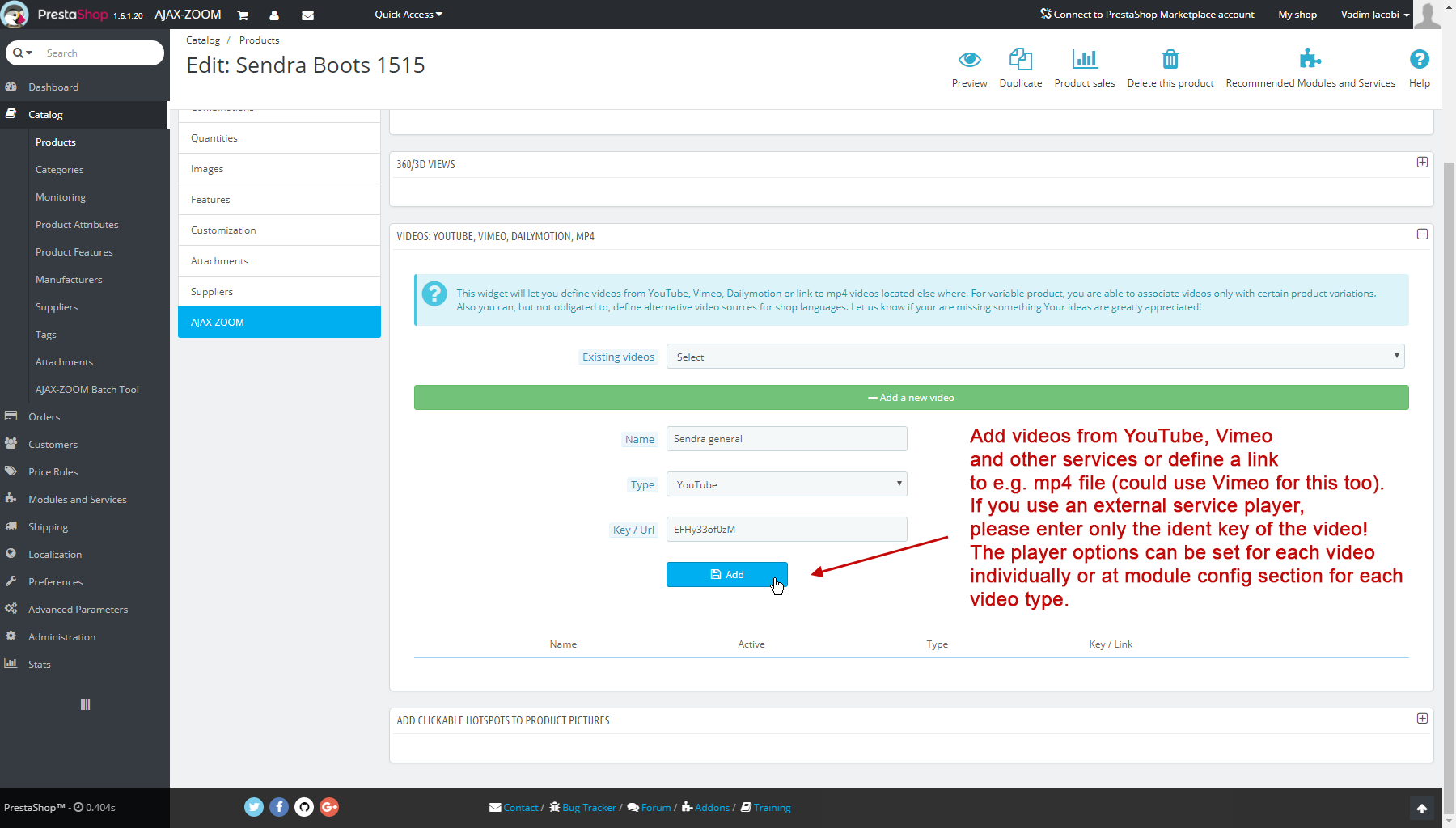Screen dimensions: 1456x828
Task: Click the customer person icon in top bar
Action: (274, 15)
